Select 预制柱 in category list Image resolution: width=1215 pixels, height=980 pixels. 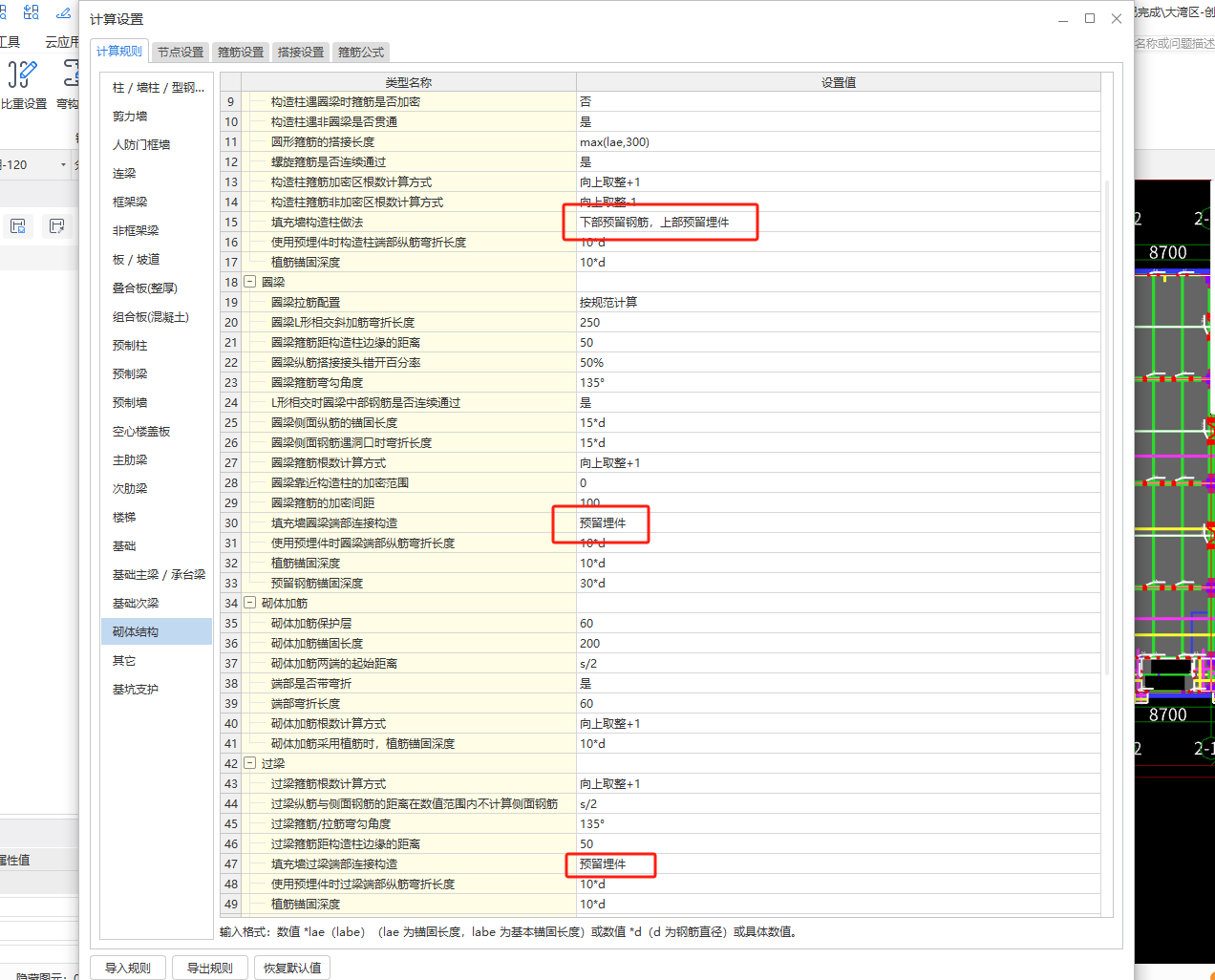[157, 346]
